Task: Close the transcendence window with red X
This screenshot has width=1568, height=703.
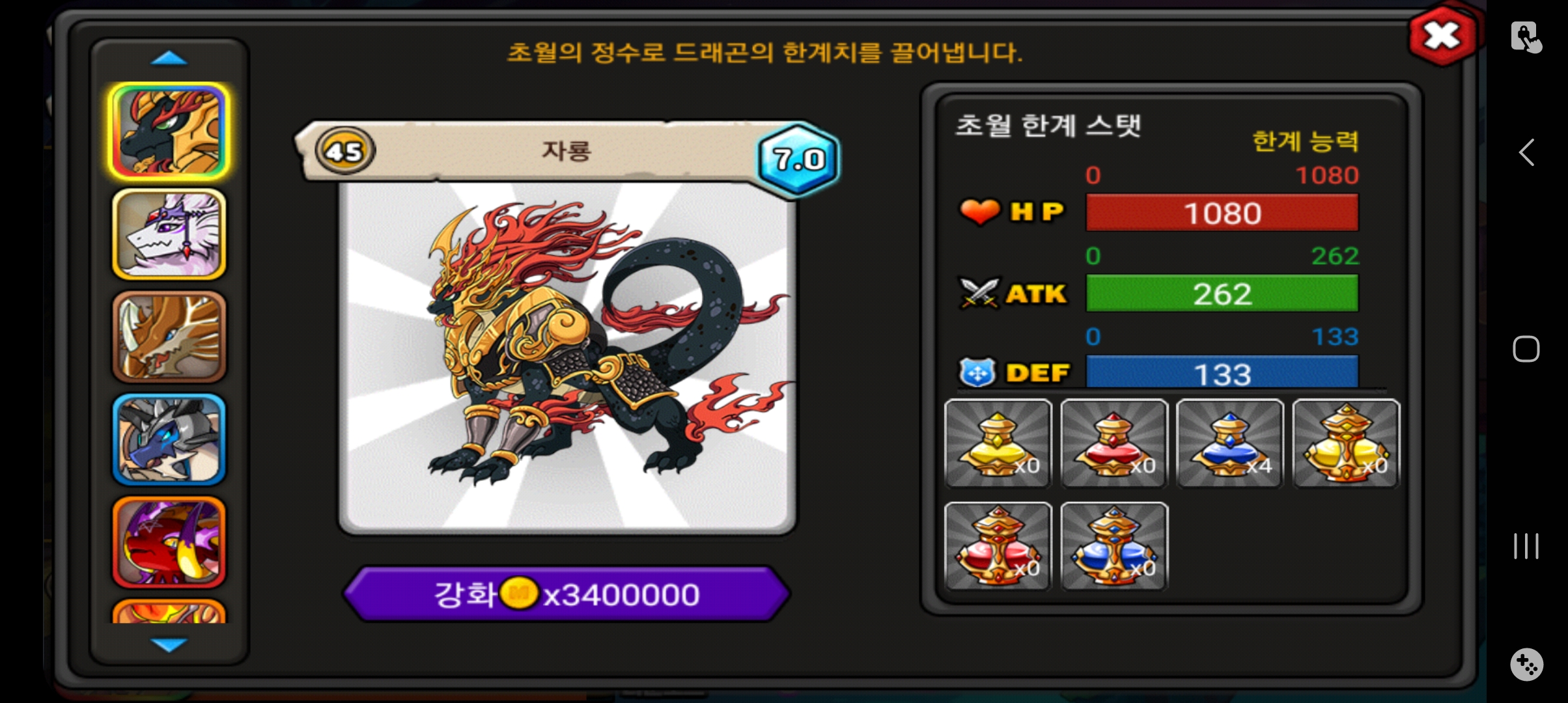Action: click(x=1442, y=35)
